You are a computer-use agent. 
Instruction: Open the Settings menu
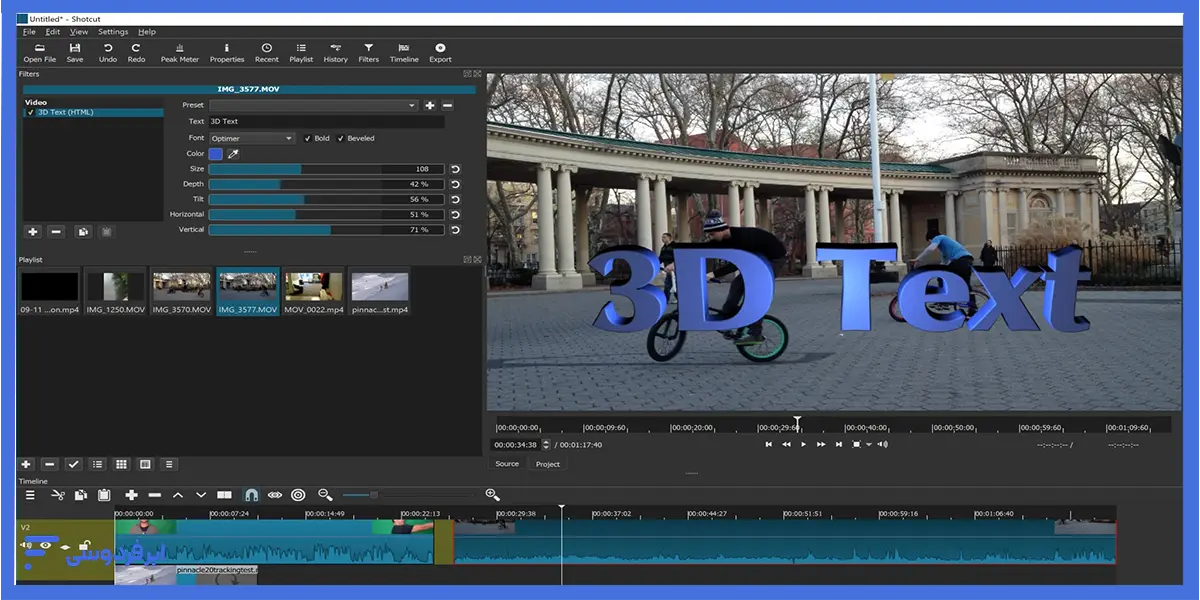click(x=113, y=32)
